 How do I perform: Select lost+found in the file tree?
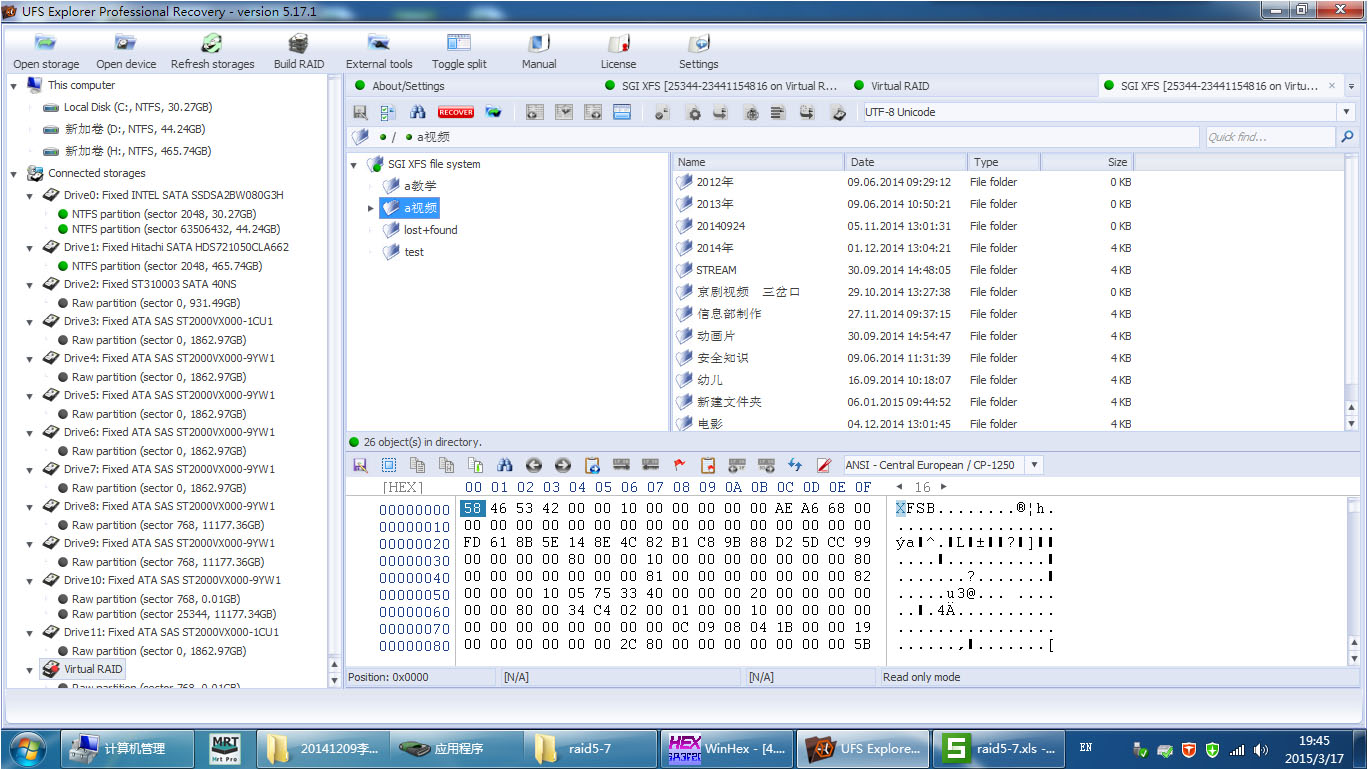tap(431, 230)
